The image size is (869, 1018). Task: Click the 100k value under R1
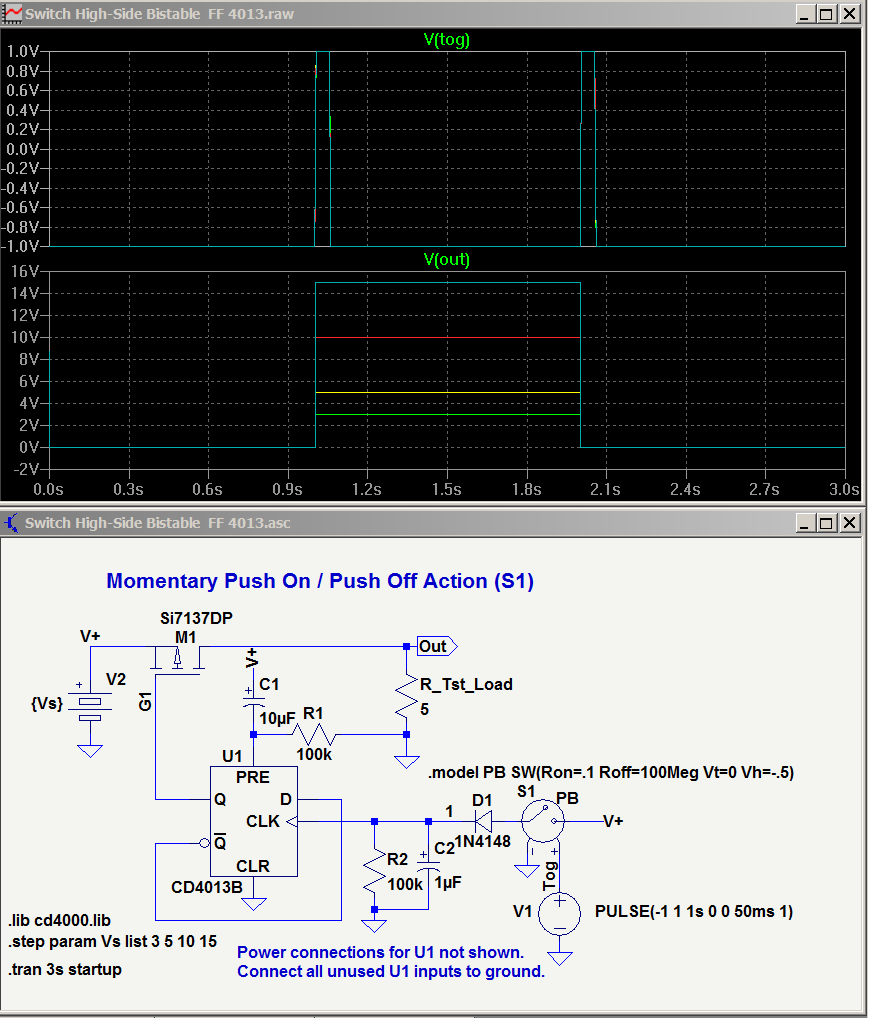pyautogui.click(x=314, y=754)
